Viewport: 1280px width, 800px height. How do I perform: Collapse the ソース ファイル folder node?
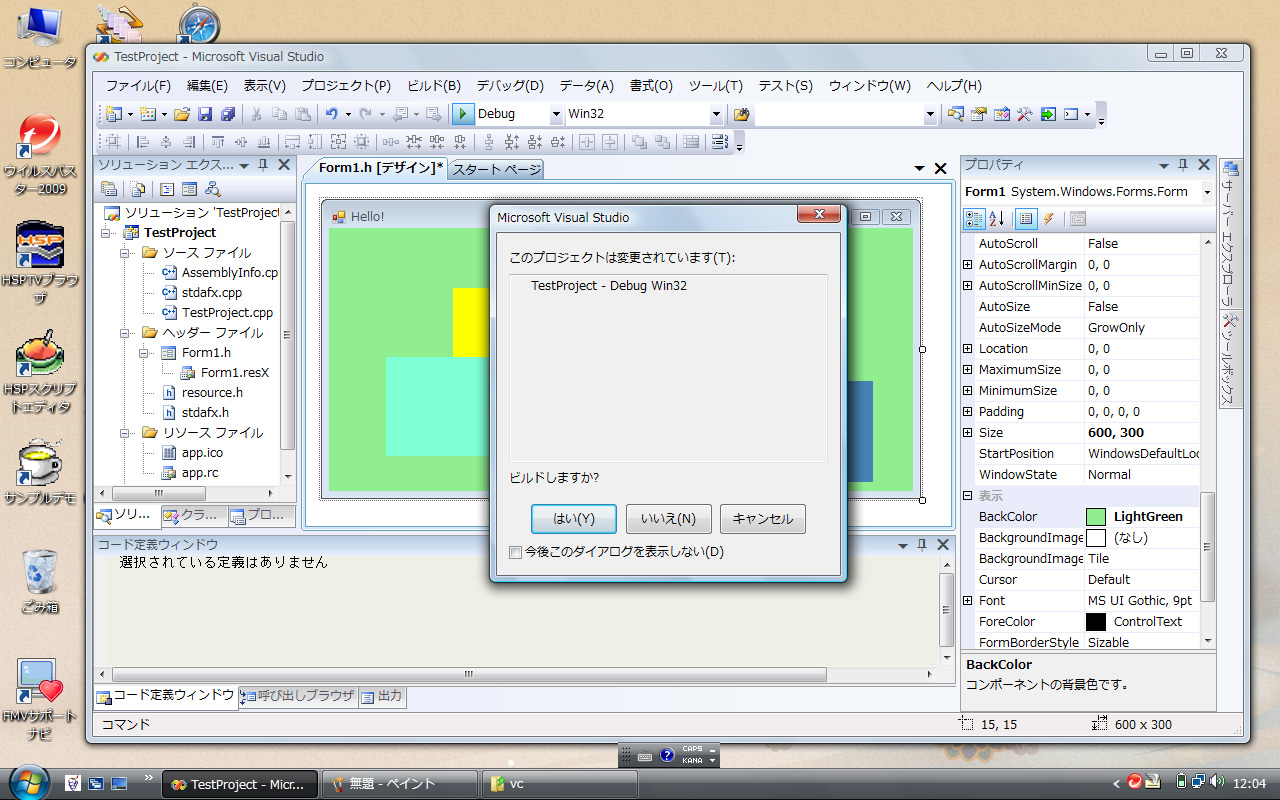(x=126, y=253)
